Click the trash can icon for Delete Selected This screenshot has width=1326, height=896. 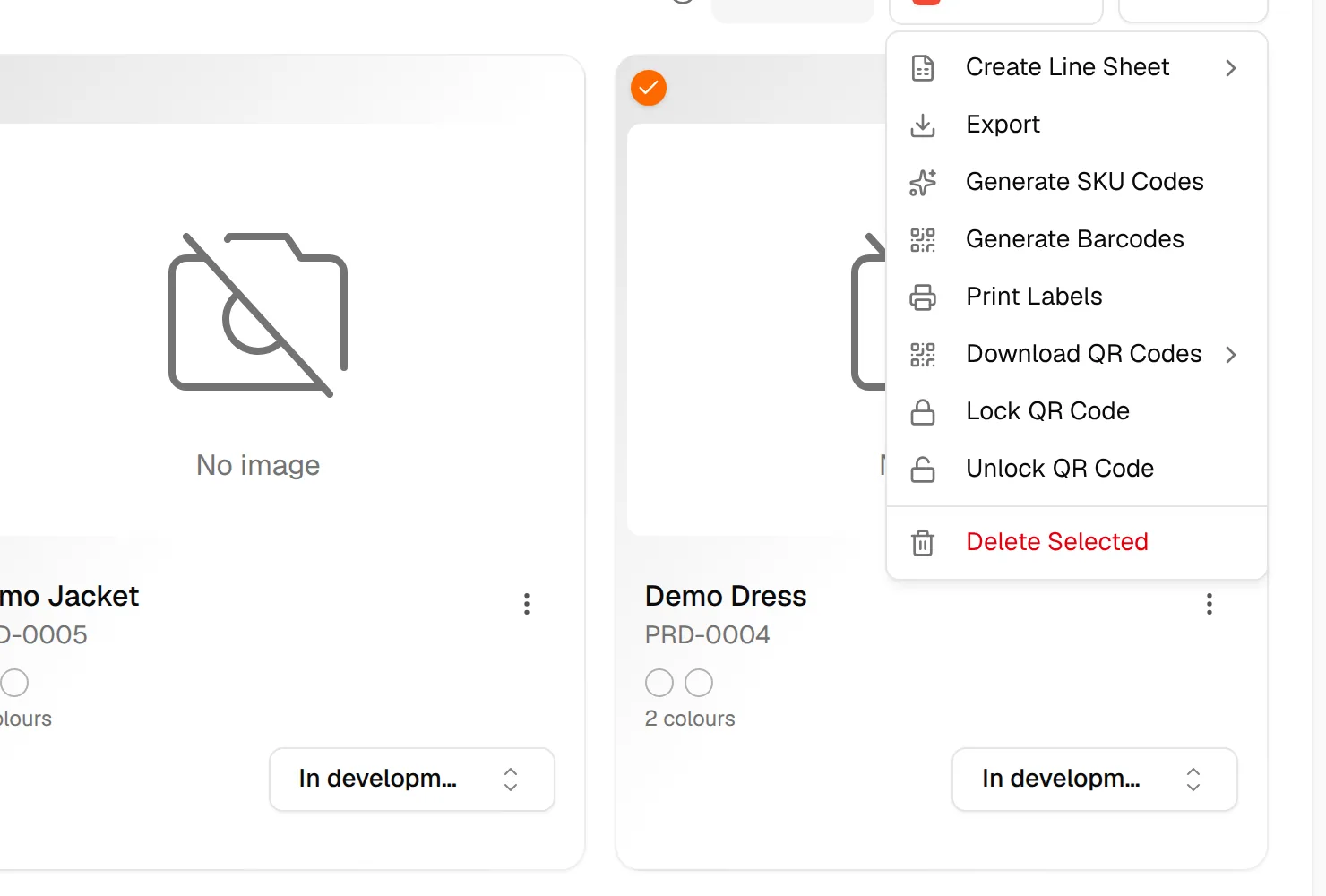(x=922, y=543)
